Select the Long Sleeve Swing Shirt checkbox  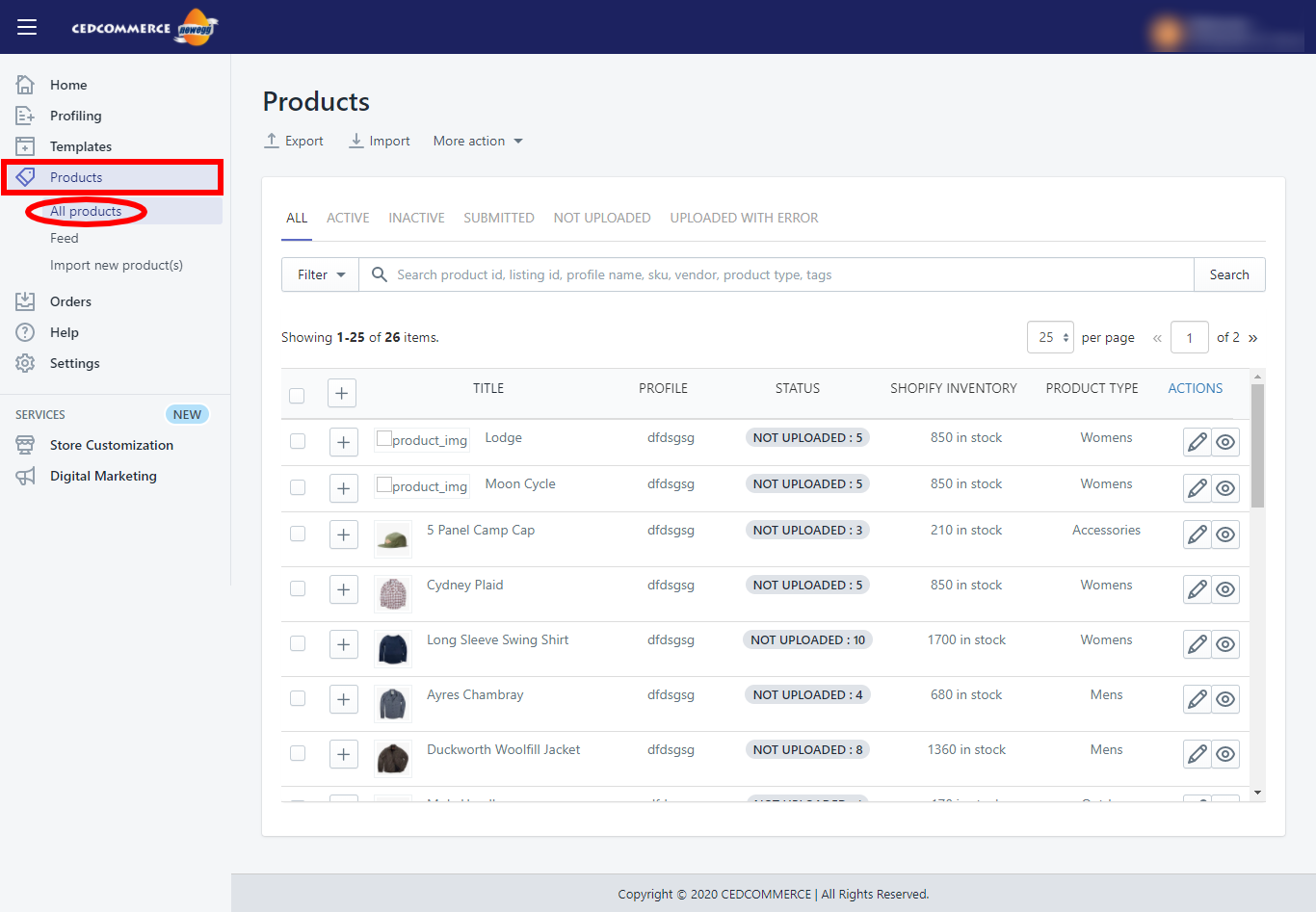click(x=298, y=643)
